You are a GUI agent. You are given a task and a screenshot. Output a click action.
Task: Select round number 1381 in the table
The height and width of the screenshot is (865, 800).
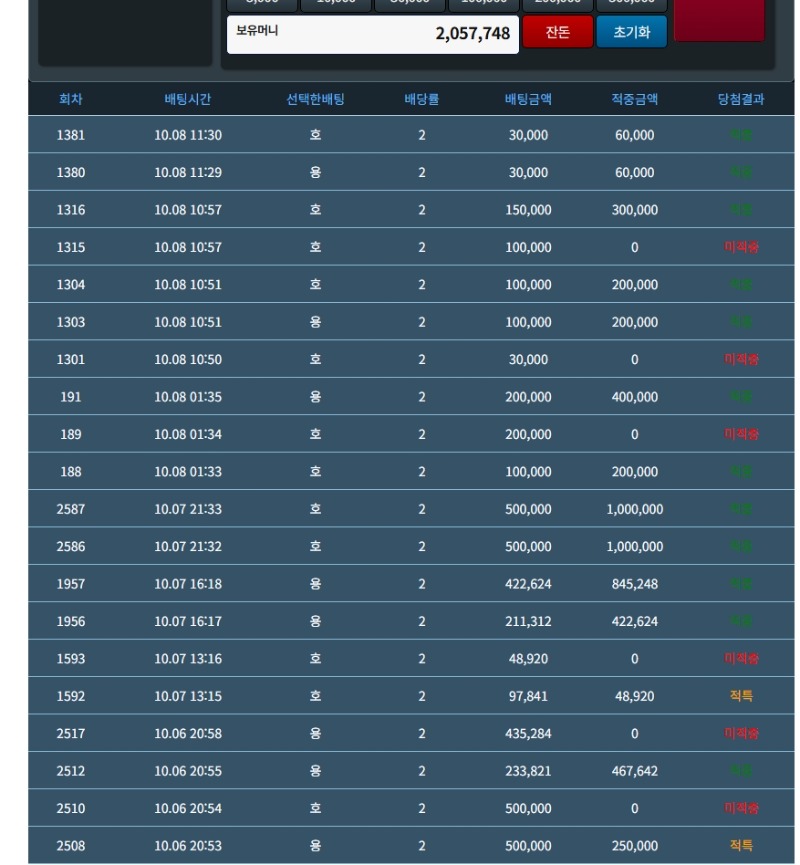pyautogui.click(x=71, y=135)
